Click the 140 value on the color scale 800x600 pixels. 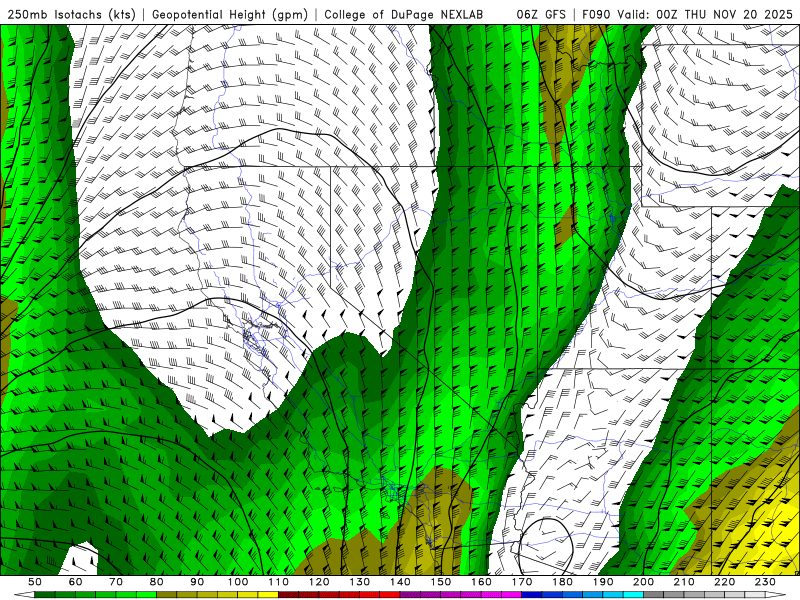400,582
